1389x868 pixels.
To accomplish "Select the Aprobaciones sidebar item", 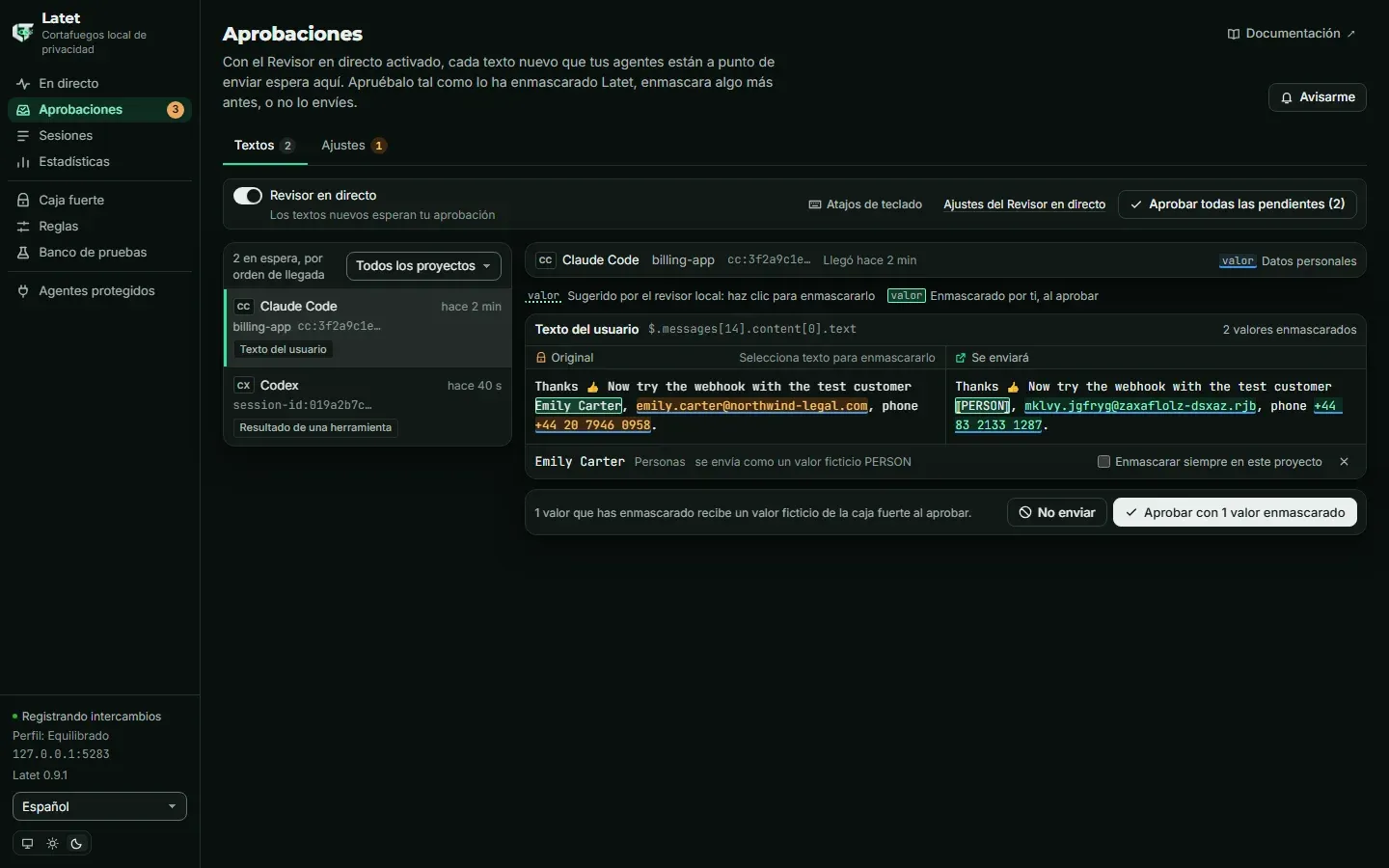I will [x=99, y=109].
